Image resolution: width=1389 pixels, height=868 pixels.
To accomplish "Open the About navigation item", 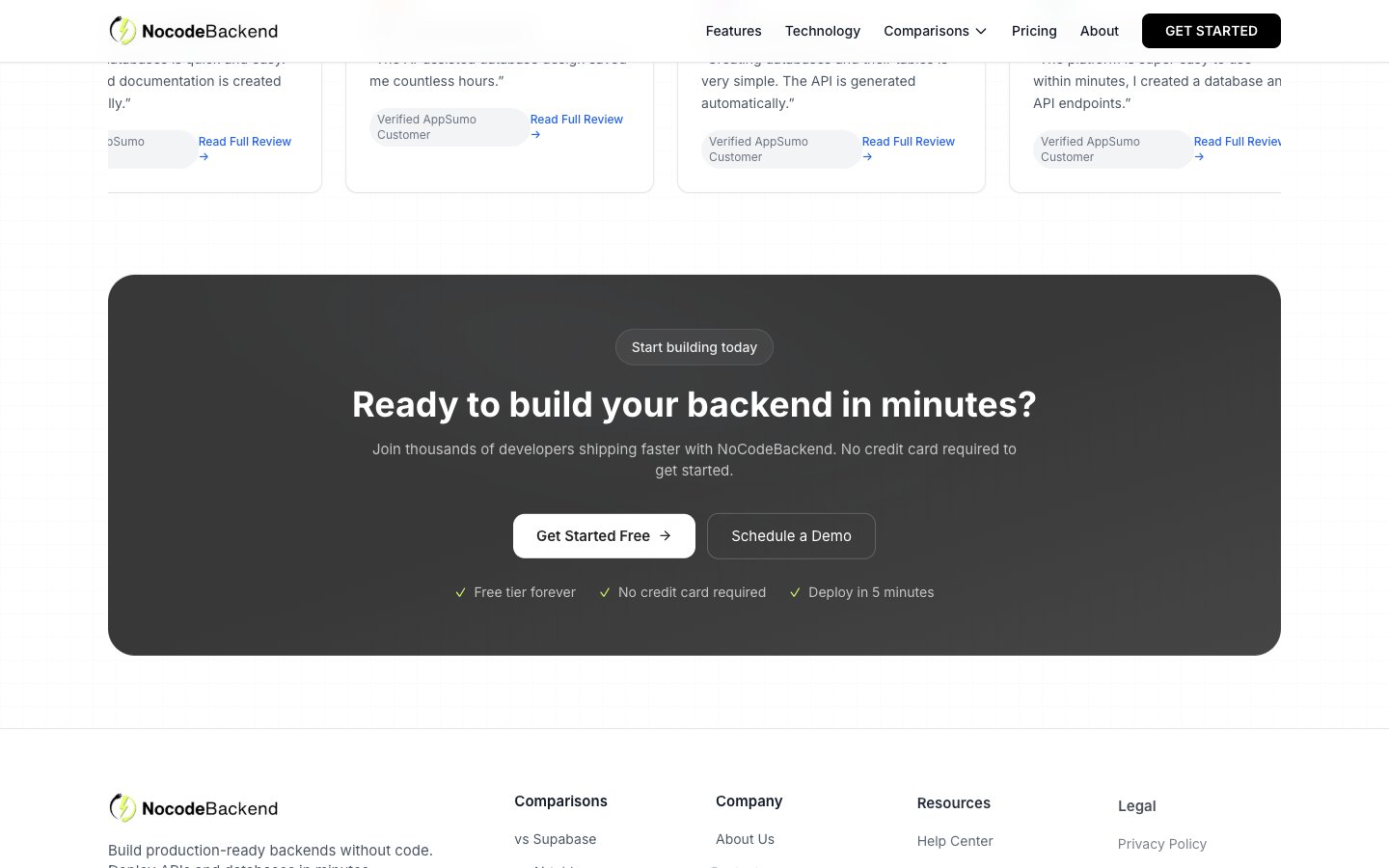I will [x=1100, y=31].
